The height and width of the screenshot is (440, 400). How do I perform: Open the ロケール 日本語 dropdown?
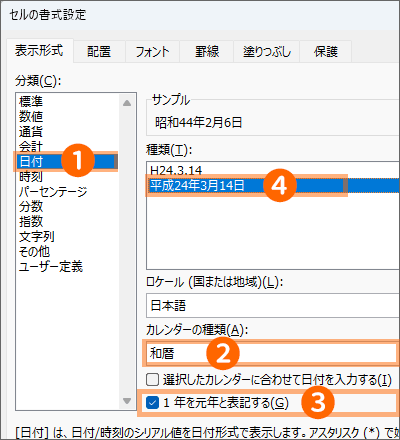(273, 306)
